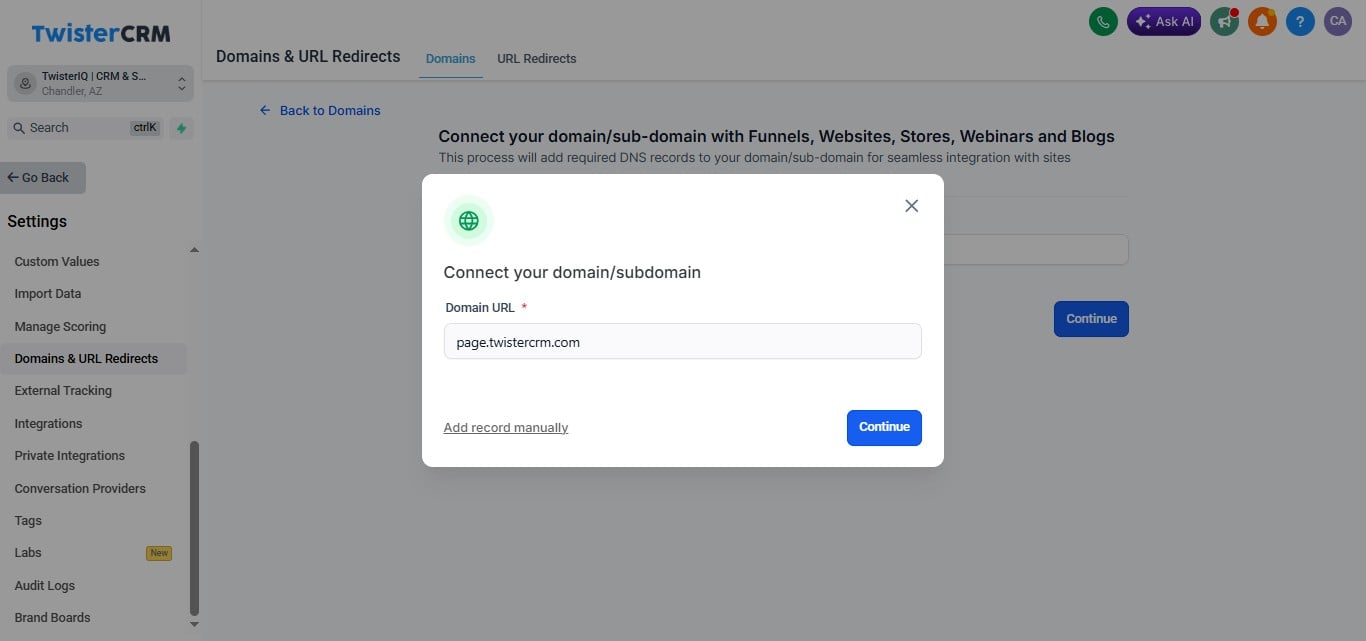Image resolution: width=1366 pixels, height=641 pixels.
Task: Expand the TwisterIQ account switcher
Action: click(x=100, y=83)
